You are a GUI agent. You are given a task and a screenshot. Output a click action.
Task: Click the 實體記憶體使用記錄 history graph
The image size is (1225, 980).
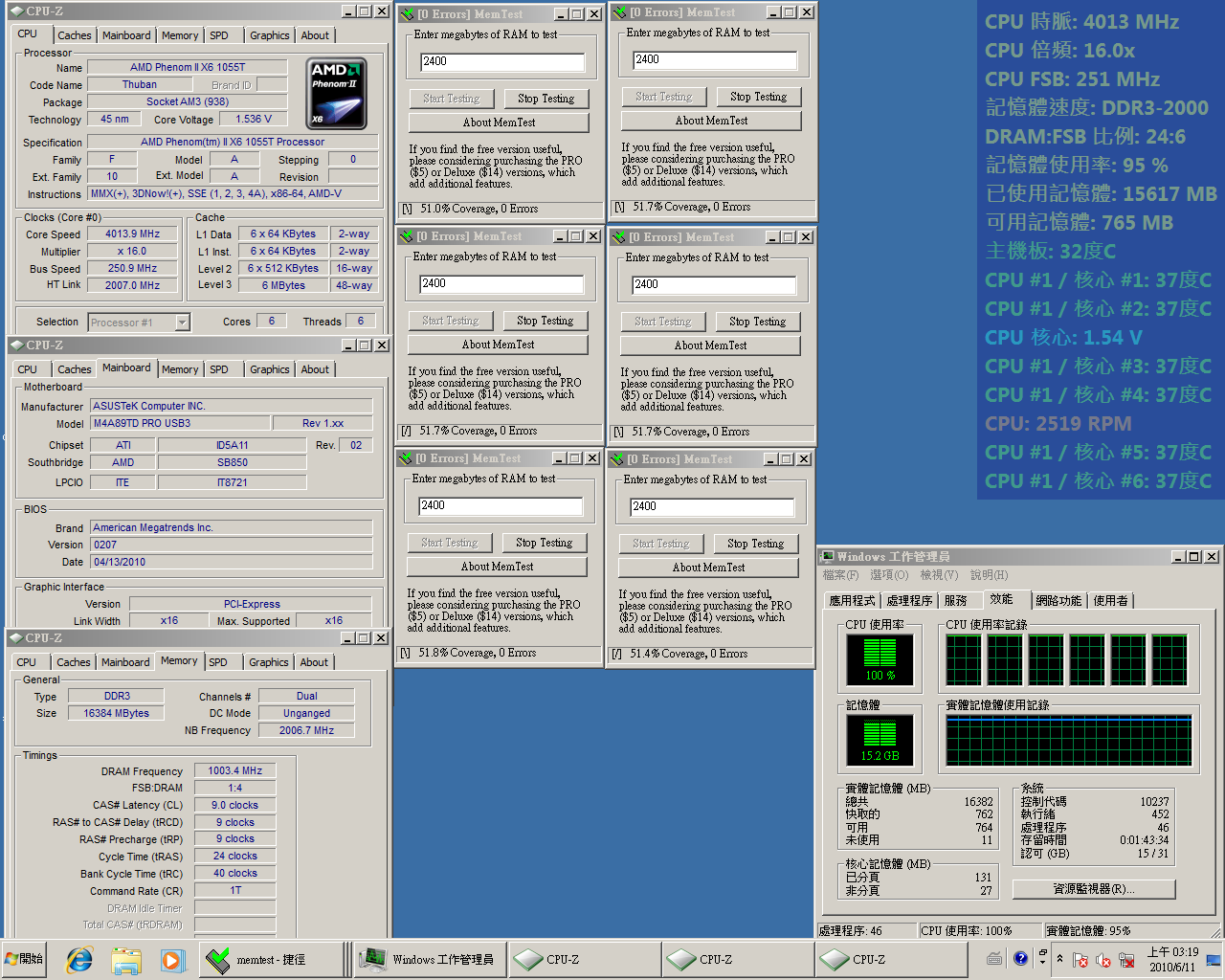pyautogui.click(x=1069, y=741)
